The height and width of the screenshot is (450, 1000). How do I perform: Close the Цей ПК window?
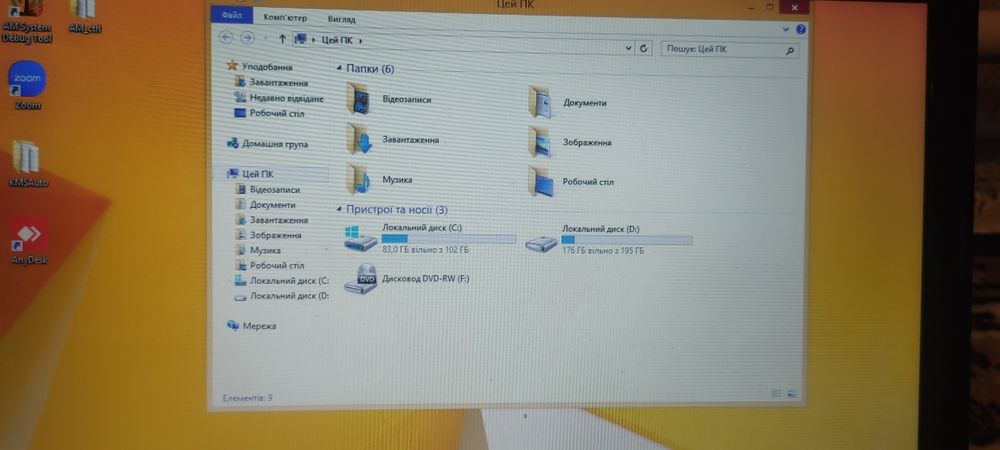point(795,7)
